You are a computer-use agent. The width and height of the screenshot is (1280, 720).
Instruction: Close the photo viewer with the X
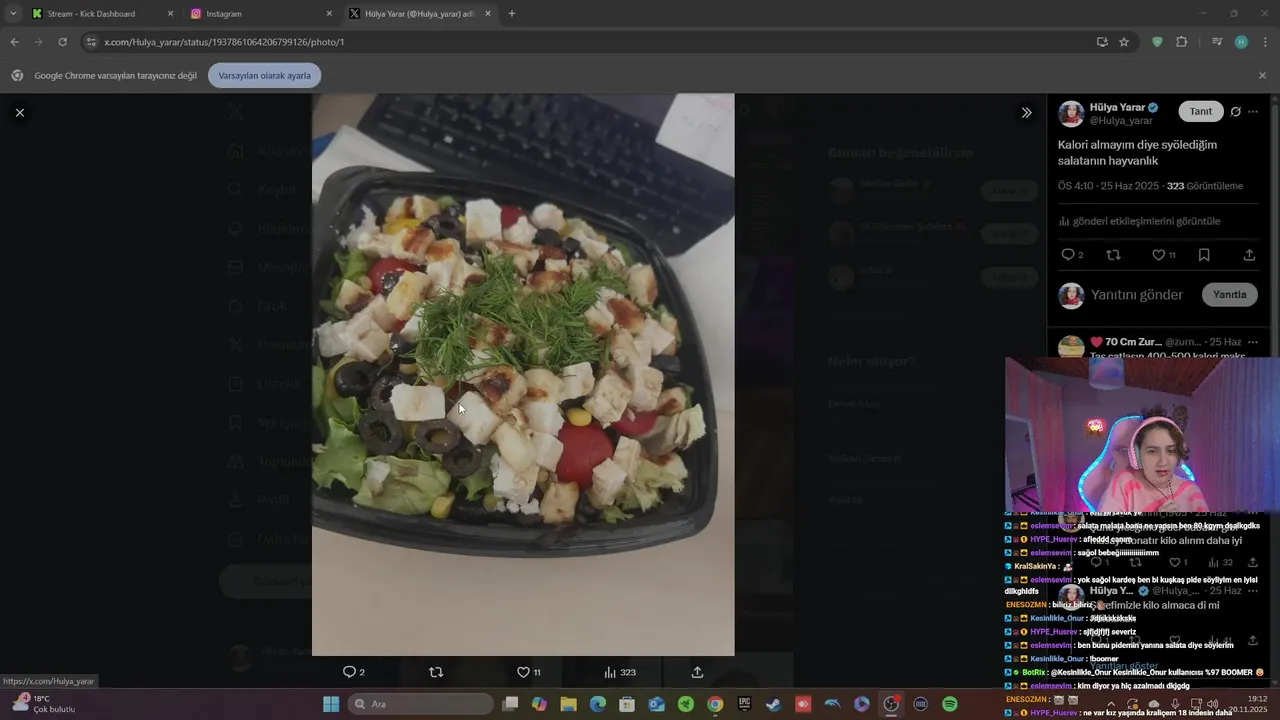[x=19, y=113]
